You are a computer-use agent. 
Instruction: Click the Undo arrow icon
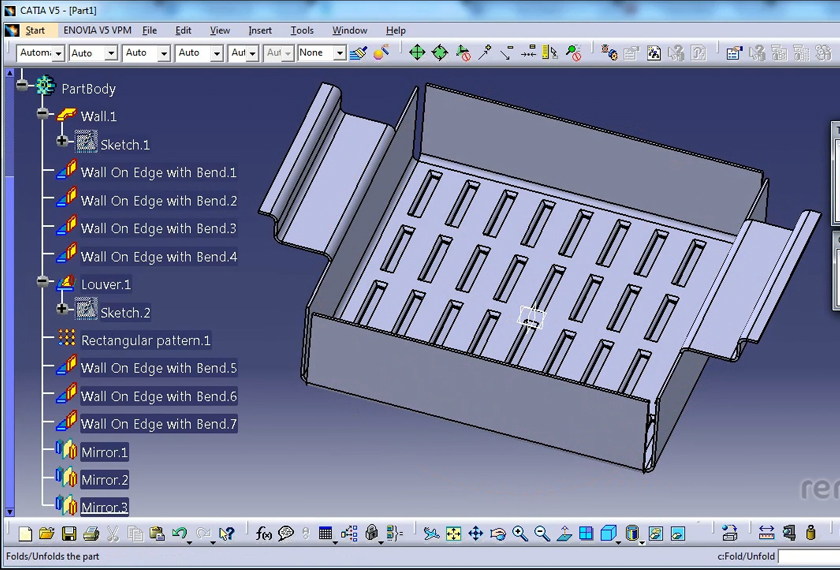179,535
